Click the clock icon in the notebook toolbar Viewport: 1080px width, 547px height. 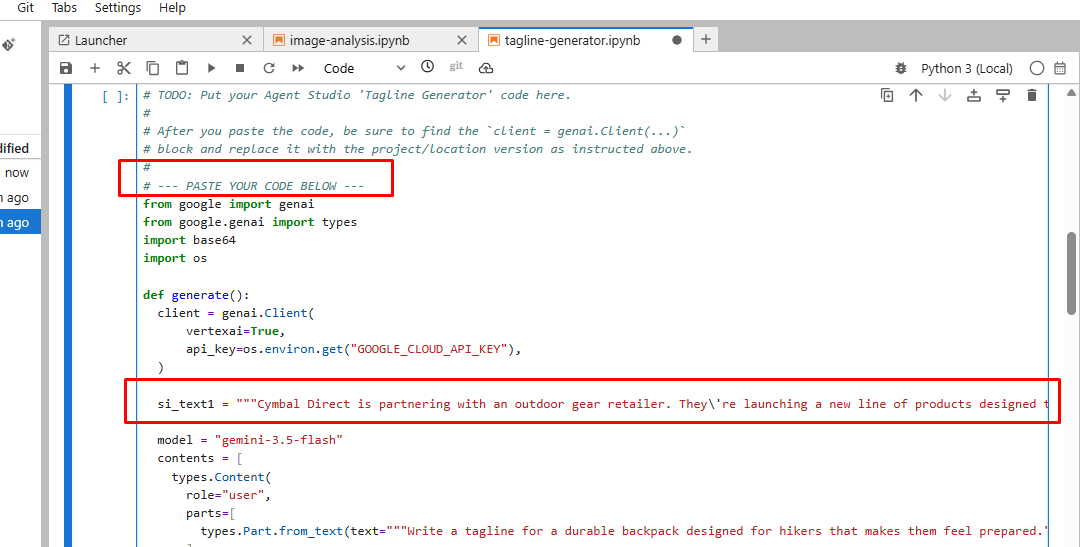click(x=428, y=66)
